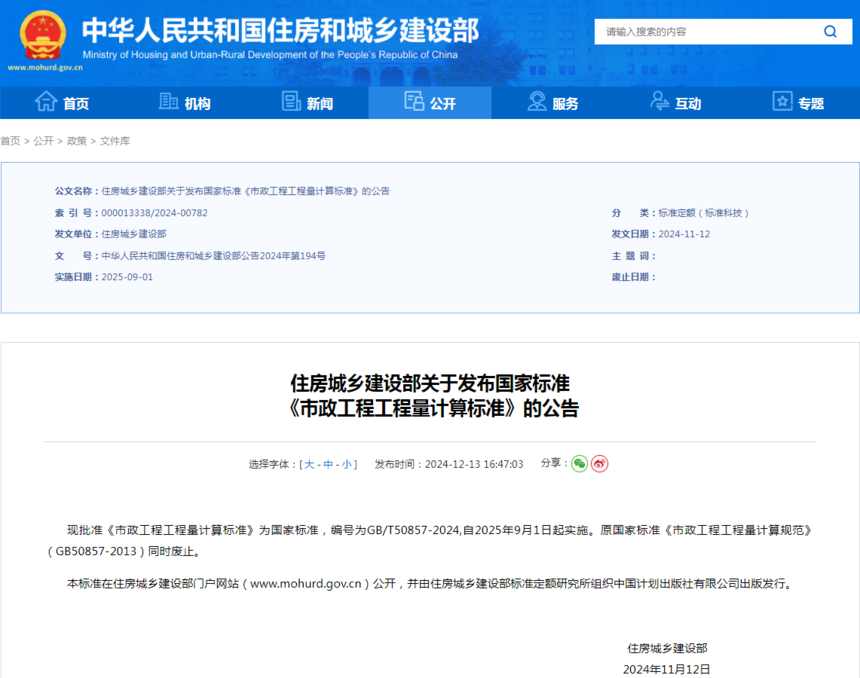This screenshot has height=678, width=860.
Task: Open the 新闻 navigation menu
Action: [307, 103]
